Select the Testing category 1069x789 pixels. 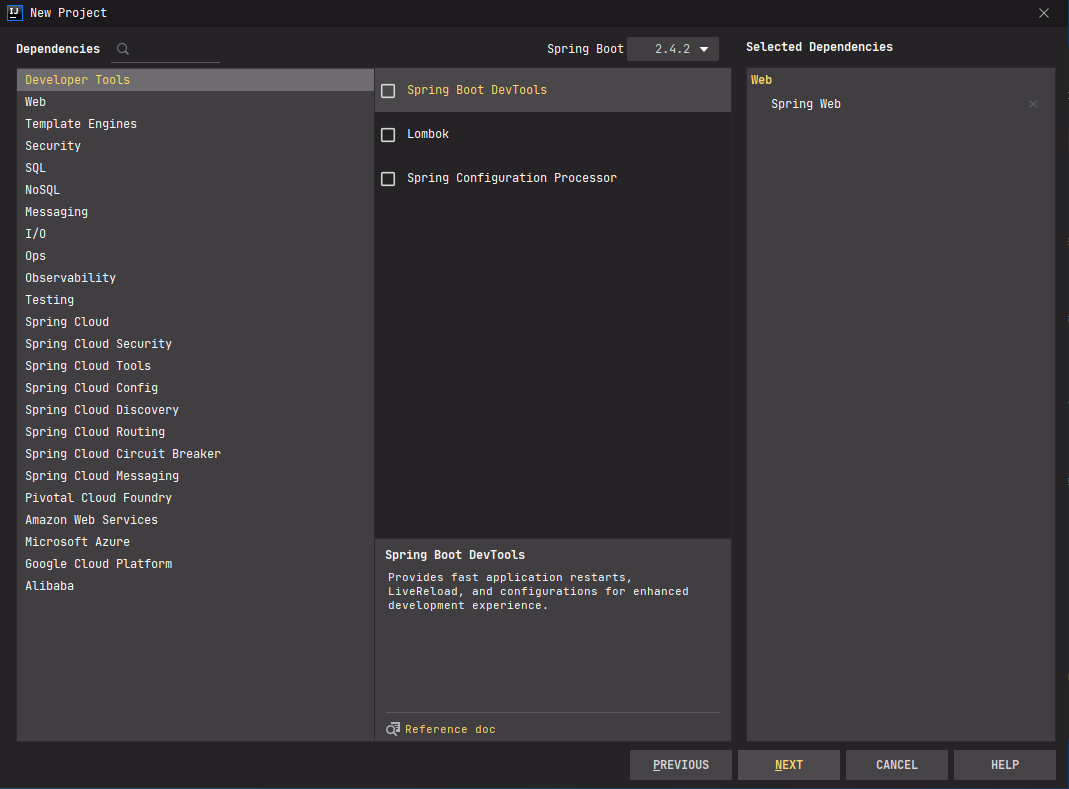pos(196,299)
